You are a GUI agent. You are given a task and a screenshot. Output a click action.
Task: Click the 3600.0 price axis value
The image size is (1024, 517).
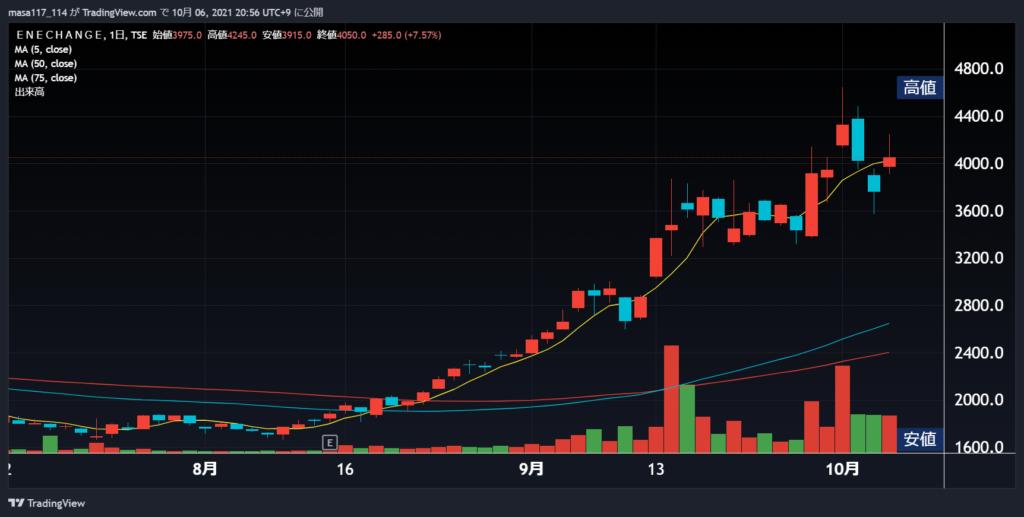click(978, 211)
